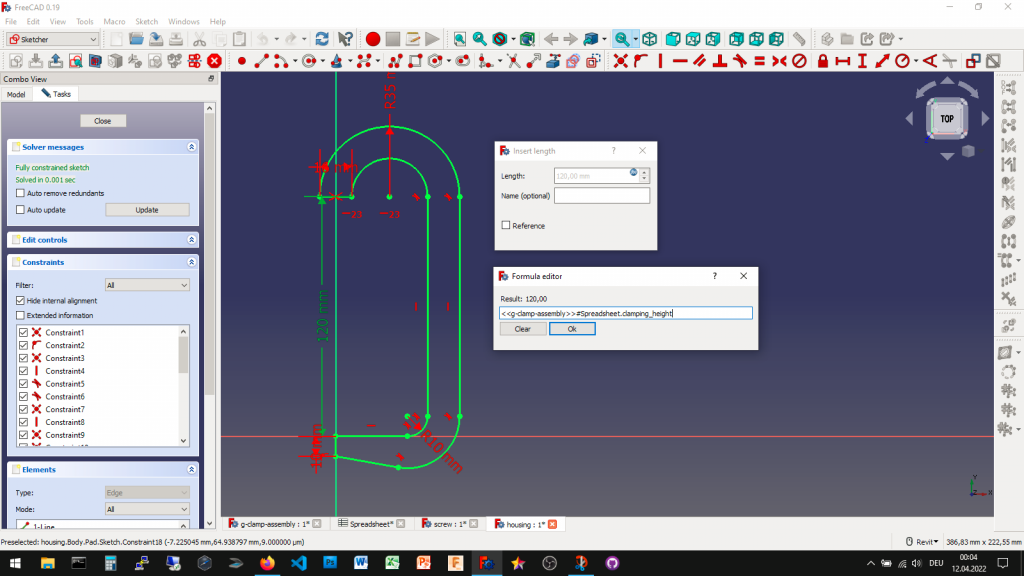Apply the Vertical constraint
Screen dimensions: 1024x576
click(660, 61)
